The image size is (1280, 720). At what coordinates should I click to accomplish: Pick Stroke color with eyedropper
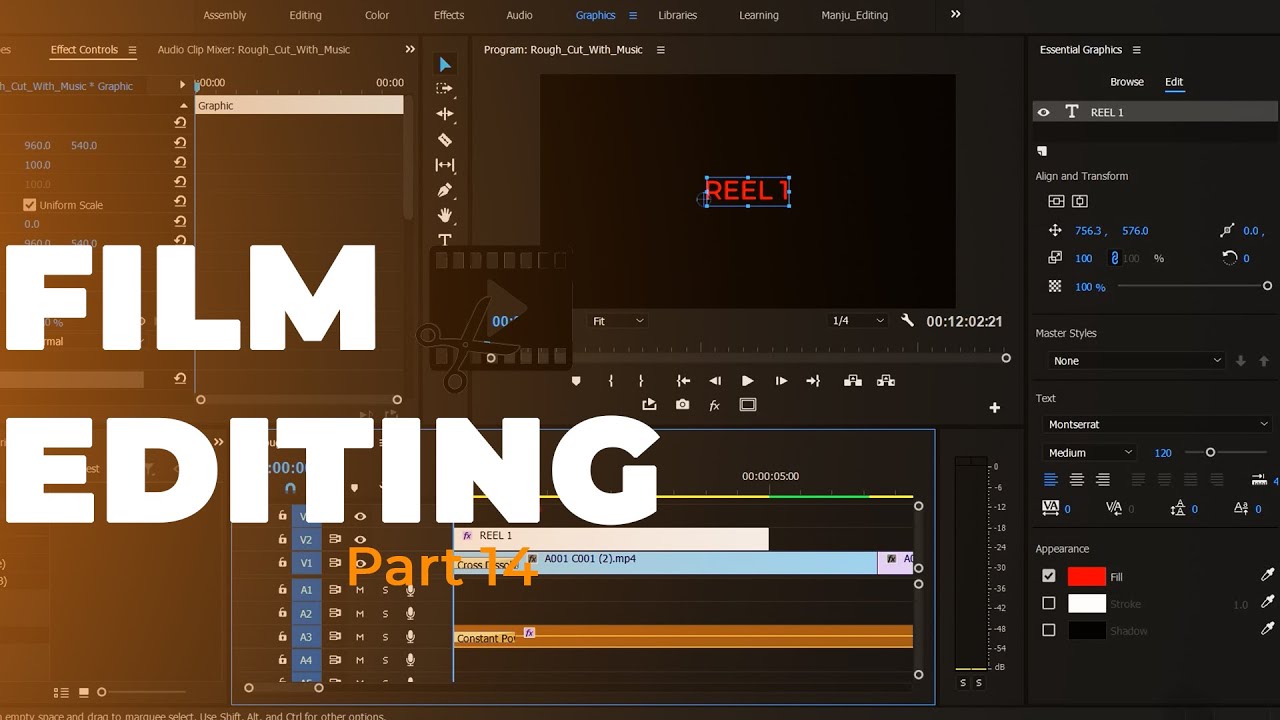(1268, 602)
